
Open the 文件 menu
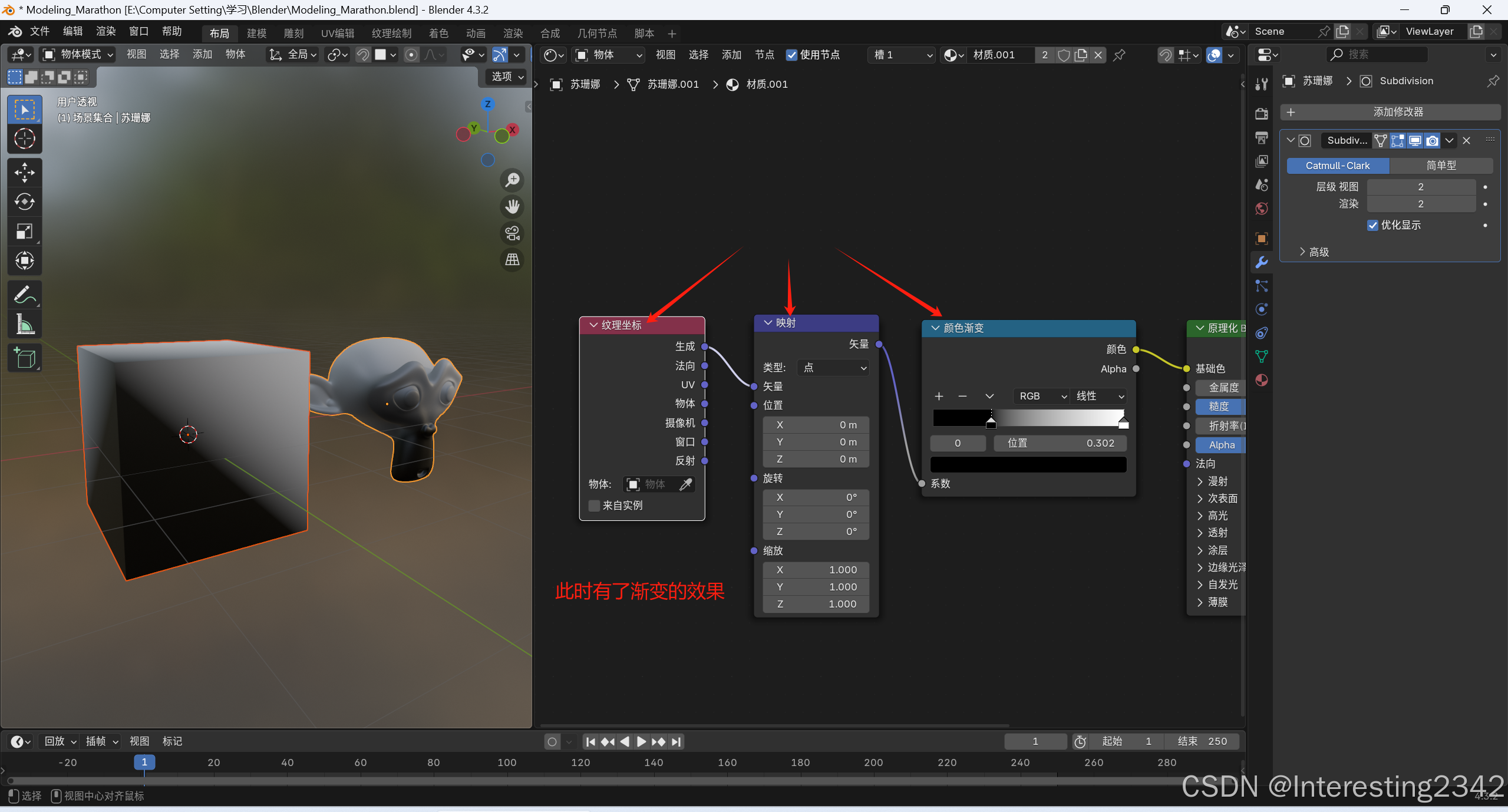(x=39, y=31)
